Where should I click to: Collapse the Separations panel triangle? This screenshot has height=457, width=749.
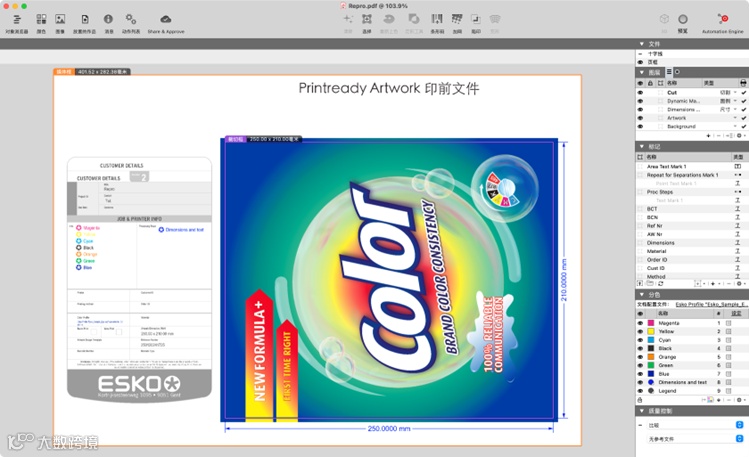tap(642, 294)
